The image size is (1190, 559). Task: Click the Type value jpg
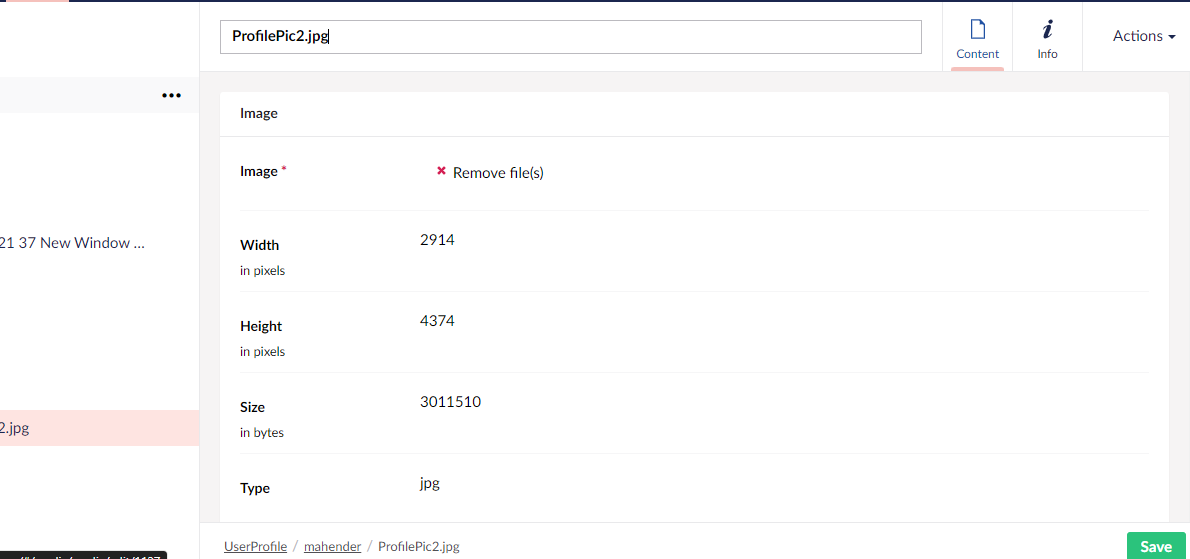coord(430,483)
